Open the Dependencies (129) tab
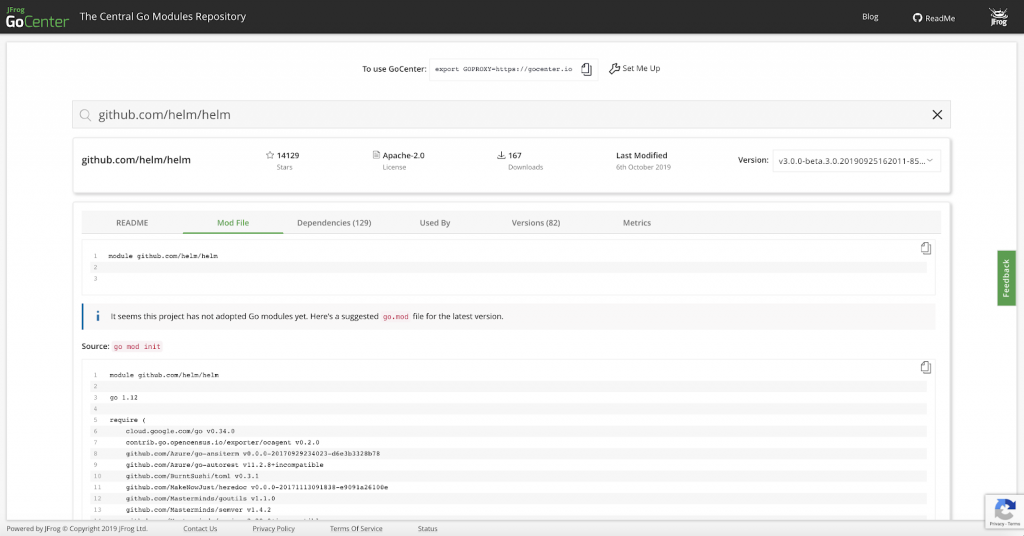 click(x=334, y=223)
